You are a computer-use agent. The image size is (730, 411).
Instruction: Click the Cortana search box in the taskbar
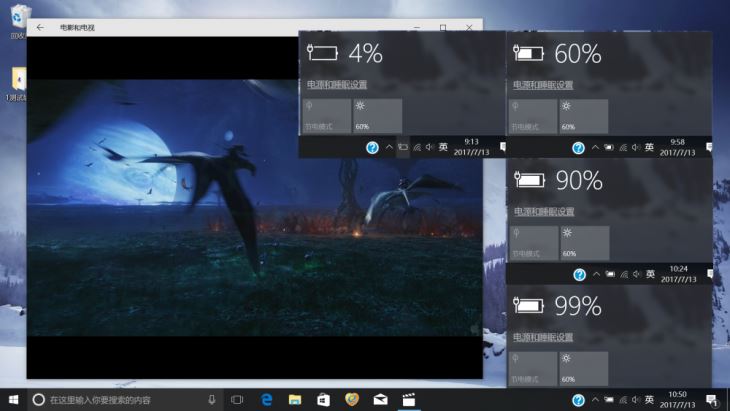[x=126, y=399]
